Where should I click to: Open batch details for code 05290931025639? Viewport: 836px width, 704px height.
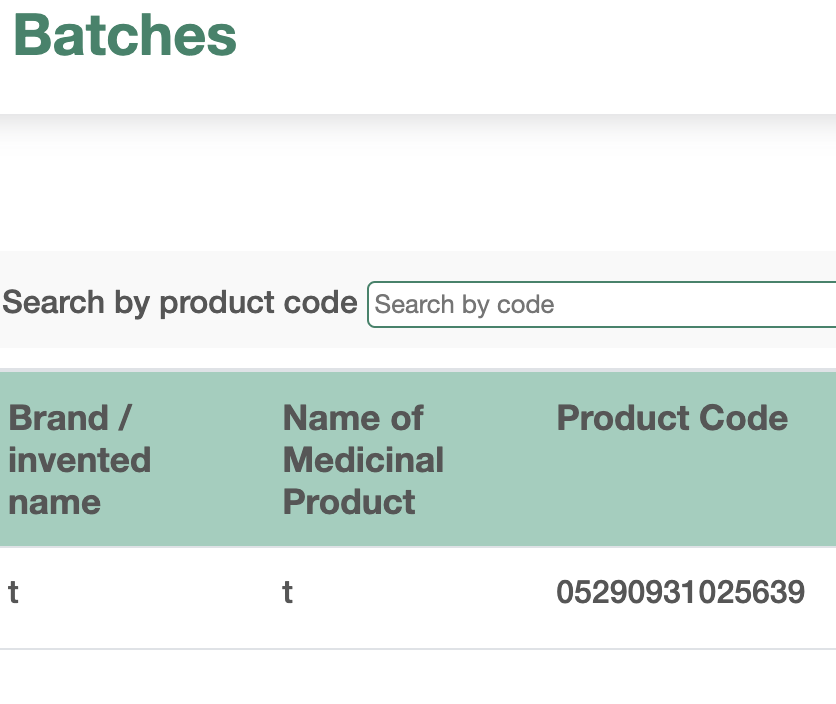click(x=680, y=592)
